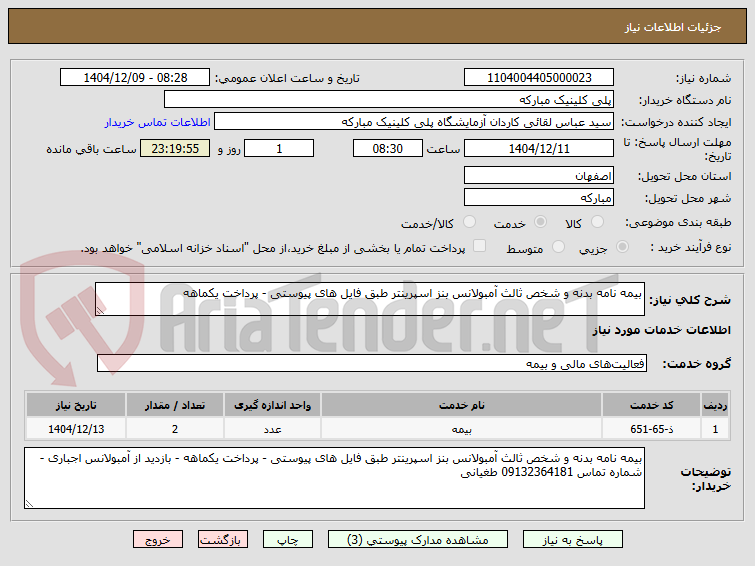Click the خروج exit button
The height and width of the screenshot is (566, 755).
point(158,540)
